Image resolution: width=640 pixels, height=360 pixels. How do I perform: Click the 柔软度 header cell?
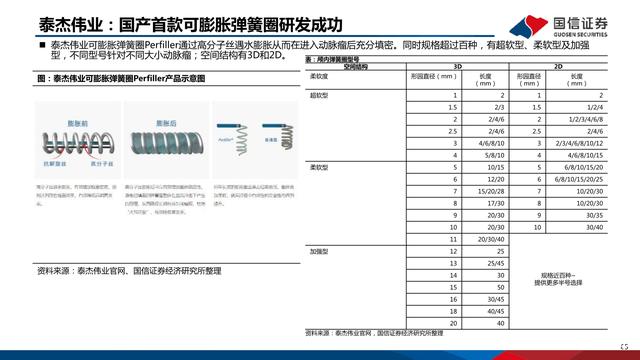[x=319, y=76]
